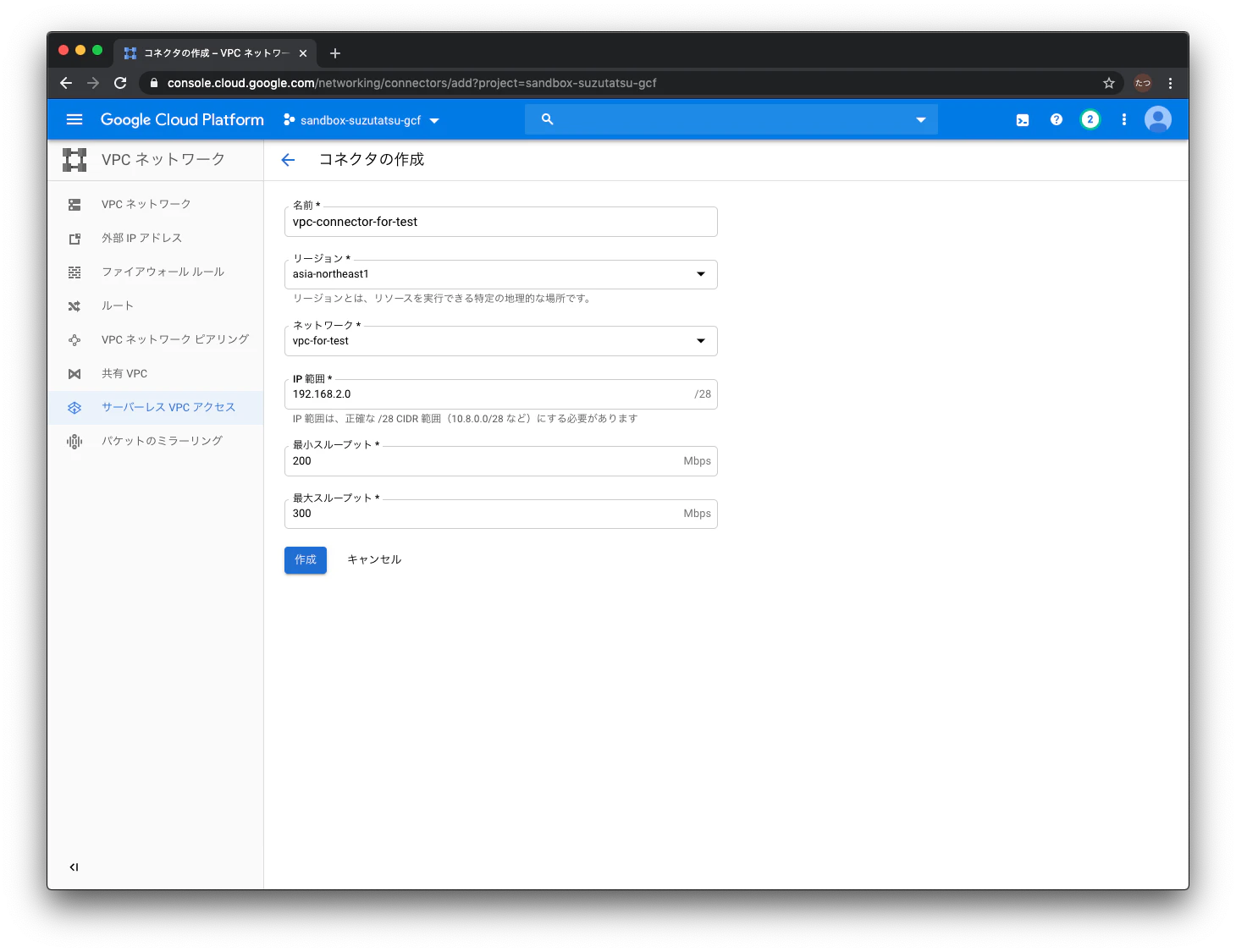1236x952 pixels.
Task: Open the Chrome three-dot menu
Action: pyautogui.click(x=1170, y=83)
